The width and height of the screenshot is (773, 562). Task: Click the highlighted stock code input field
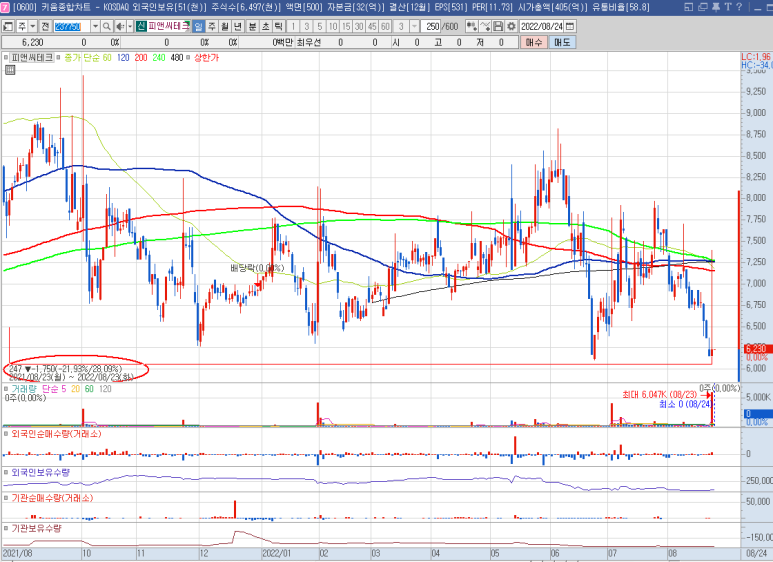pyautogui.click(x=72, y=26)
